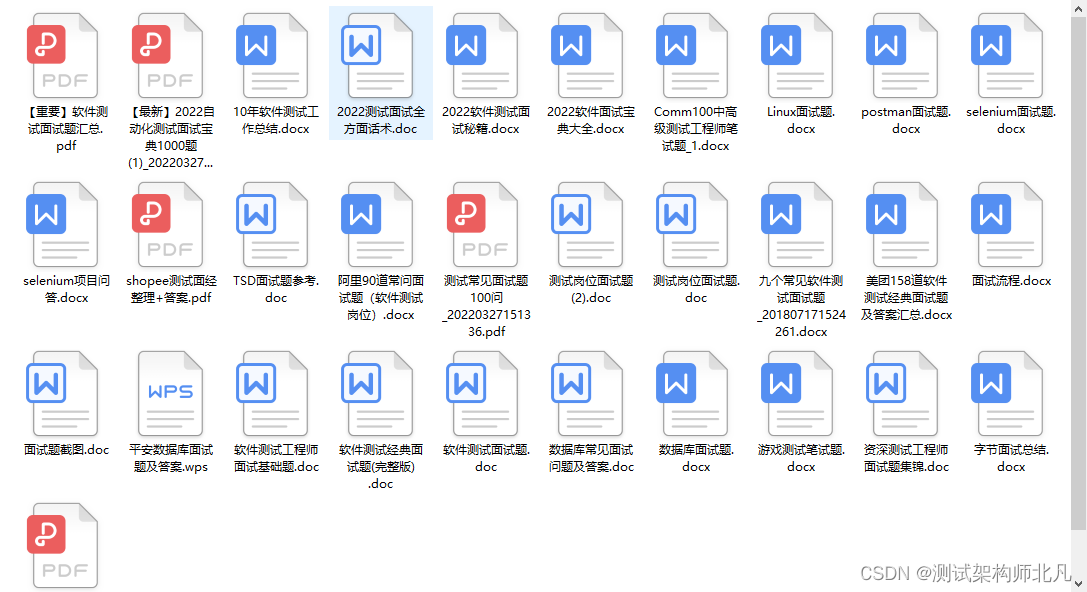Click the file name 测试岗位面试题.doc
Image resolution: width=1087 pixels, height=592 pixels.
coord(696,289)
